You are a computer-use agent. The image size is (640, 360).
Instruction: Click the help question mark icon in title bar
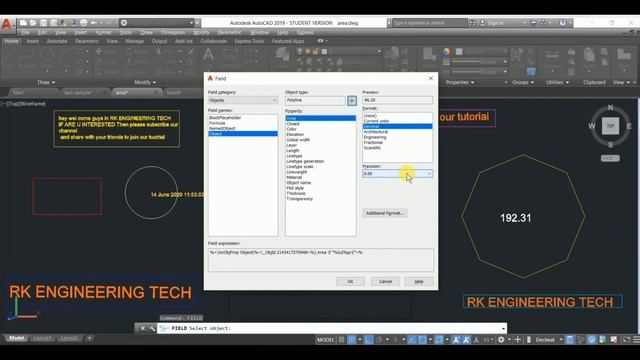[x=563, y=23]
